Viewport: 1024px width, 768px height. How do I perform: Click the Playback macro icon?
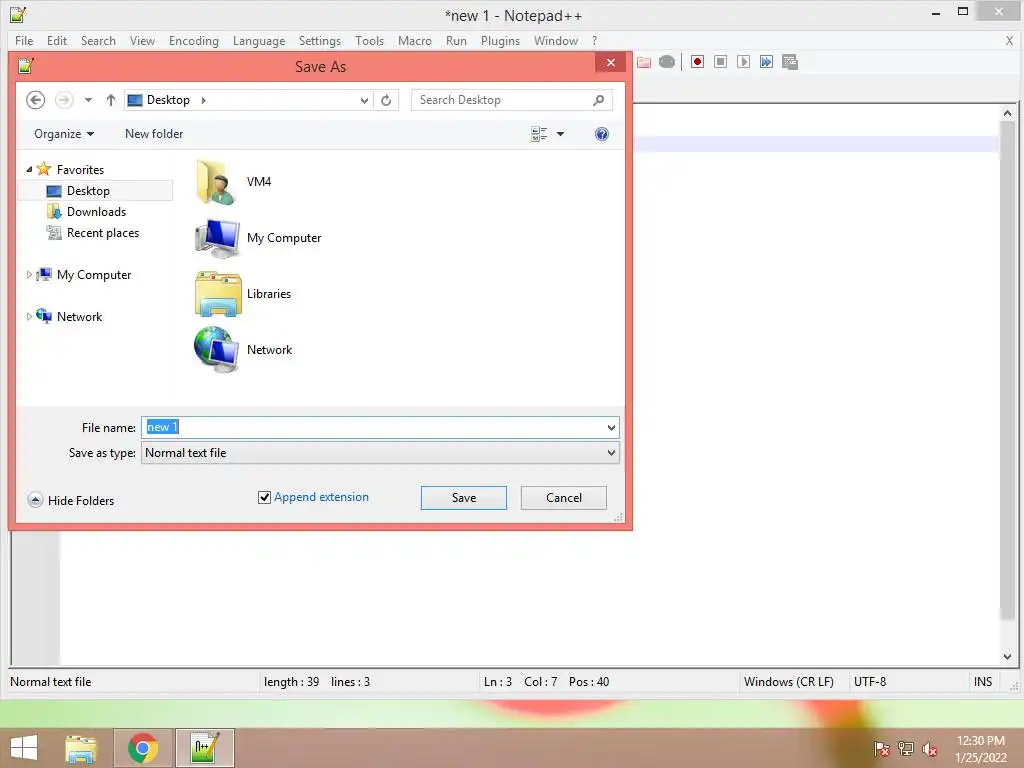coord(743,62)
